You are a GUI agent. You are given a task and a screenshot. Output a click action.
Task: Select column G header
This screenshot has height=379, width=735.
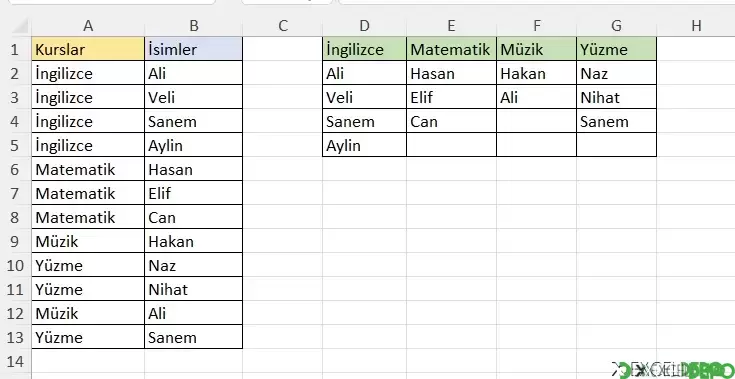616,26
